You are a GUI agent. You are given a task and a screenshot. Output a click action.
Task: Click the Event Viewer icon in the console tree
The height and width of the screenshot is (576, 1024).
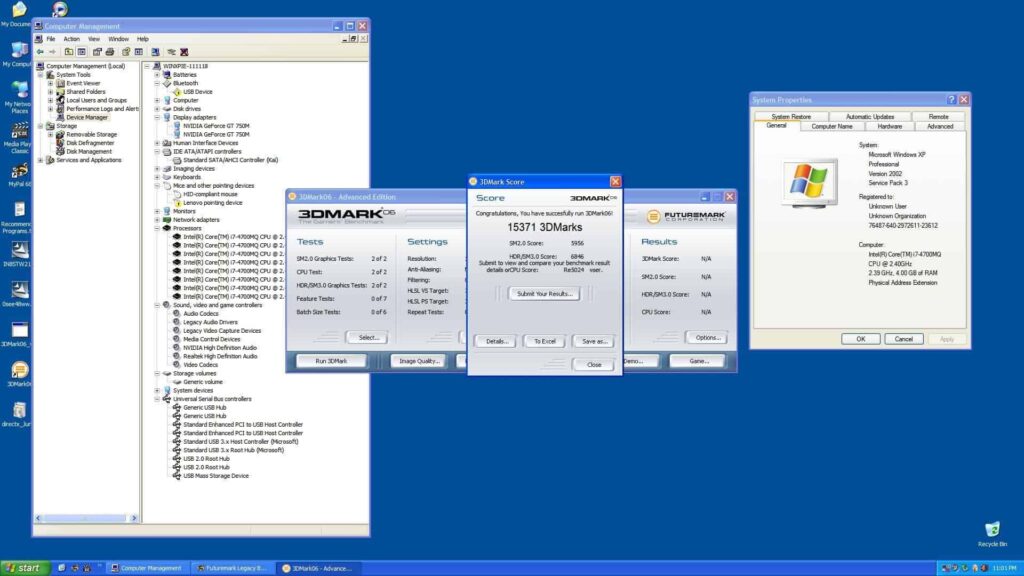[60, 84]
